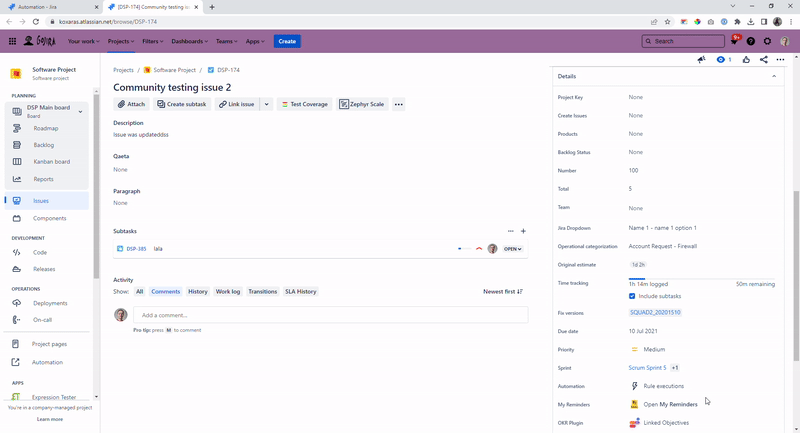Image resolution: width=800 pixels, height=433 pixels.
Task: Click the give feedback megaphone icon
Action: click(x=702, y=60)
